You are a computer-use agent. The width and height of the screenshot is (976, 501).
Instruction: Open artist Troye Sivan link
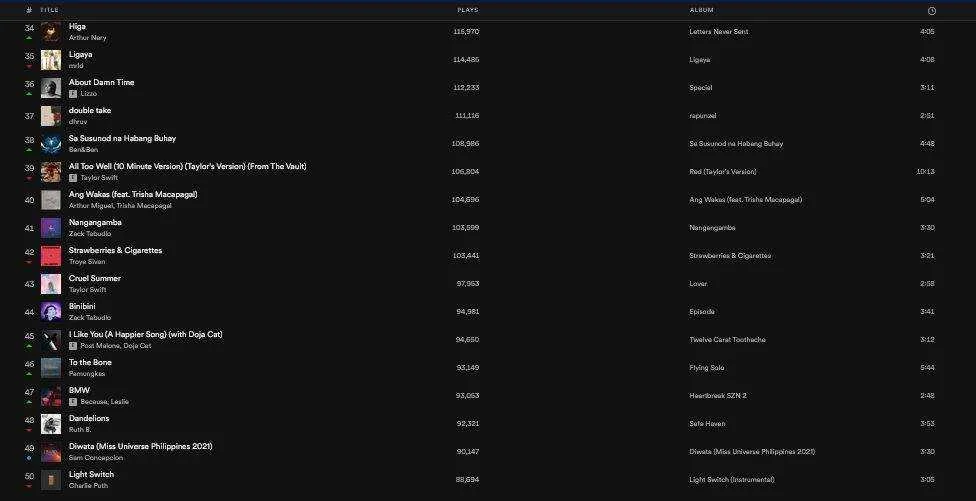87,261
